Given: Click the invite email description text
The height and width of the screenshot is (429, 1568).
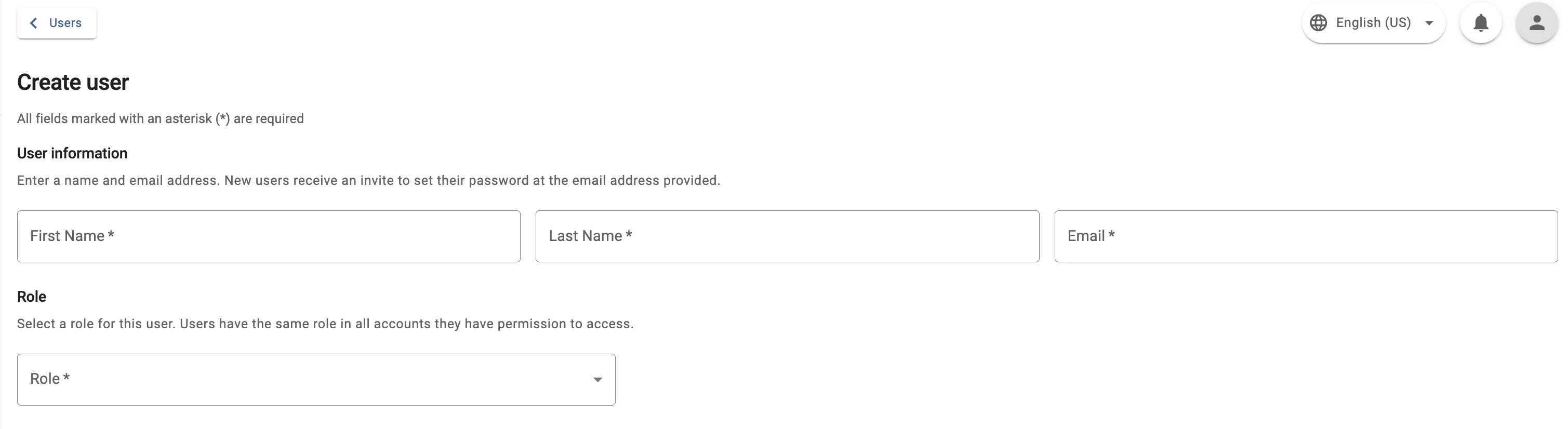Looking at the screenshot, I should point(368,181).
